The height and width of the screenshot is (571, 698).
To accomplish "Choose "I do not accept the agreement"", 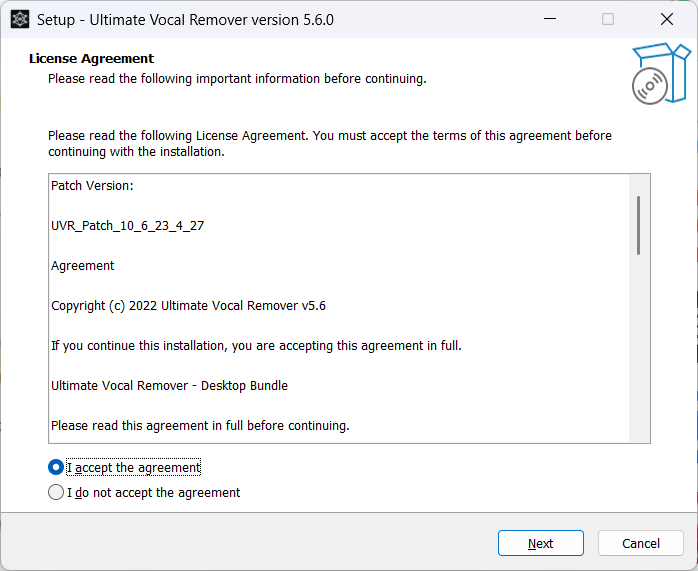I will coord(56,492).
